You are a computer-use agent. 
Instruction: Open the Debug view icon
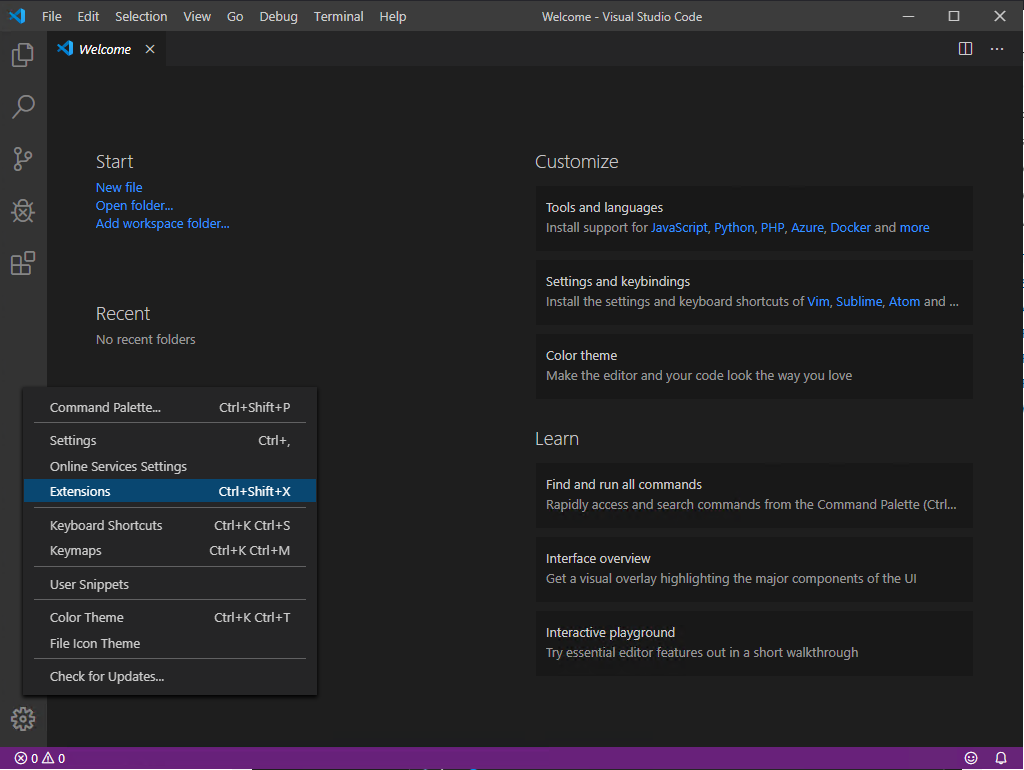click(x=22, y=211)
